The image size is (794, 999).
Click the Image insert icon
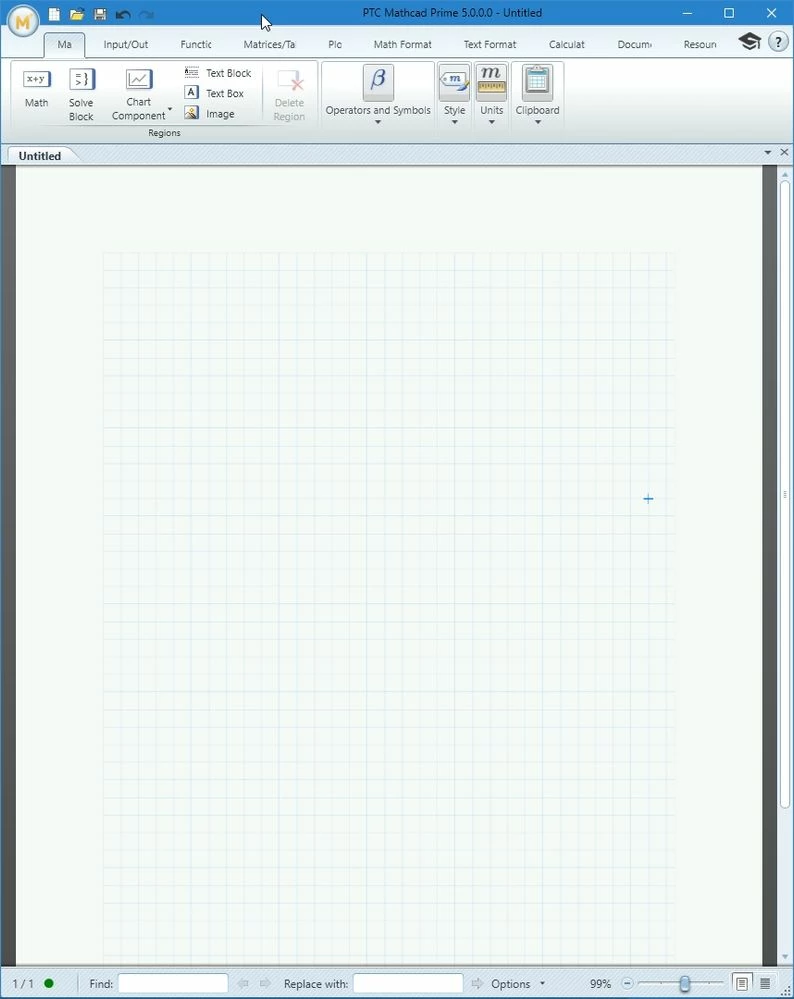[x=191, y=113]
